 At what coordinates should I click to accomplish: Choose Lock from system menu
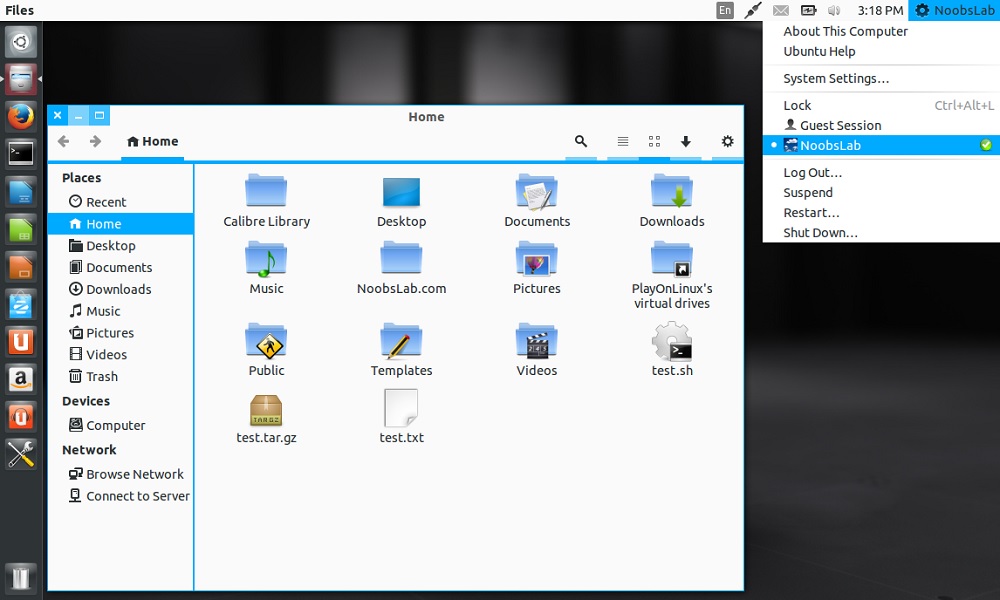click(x=881, y=105)
